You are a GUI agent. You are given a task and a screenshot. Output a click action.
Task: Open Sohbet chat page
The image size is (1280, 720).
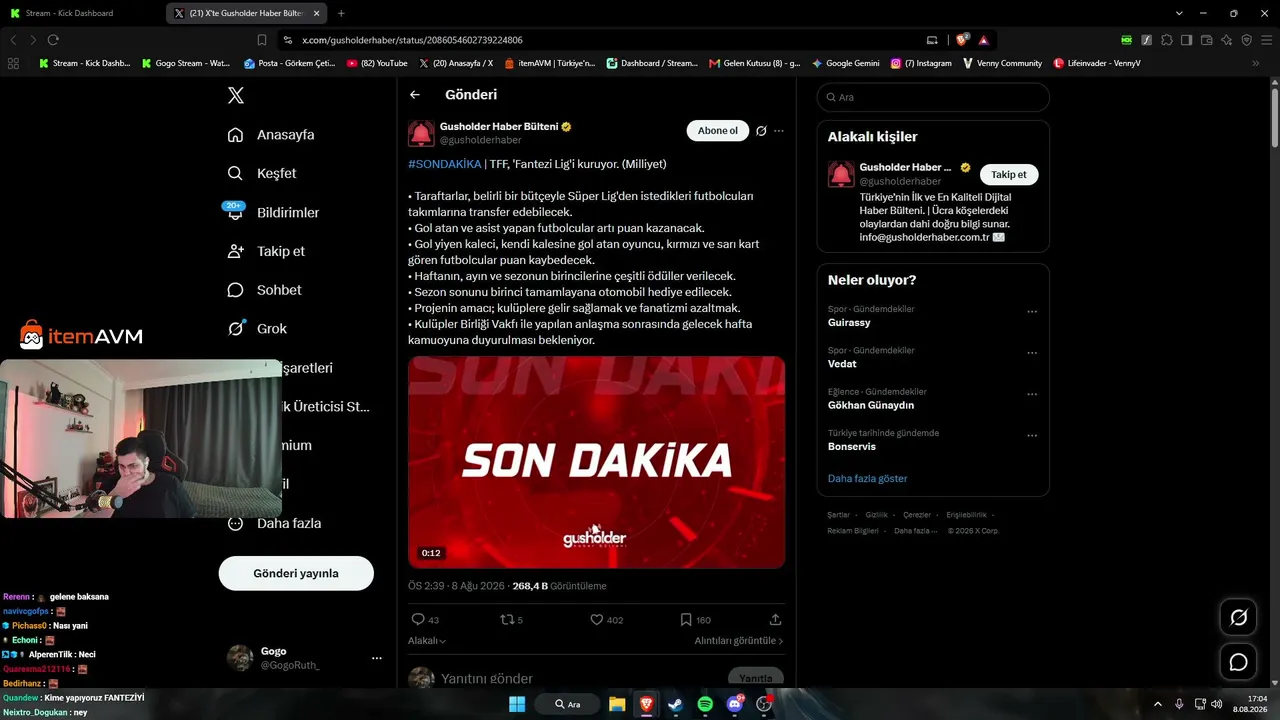[264, 290]
